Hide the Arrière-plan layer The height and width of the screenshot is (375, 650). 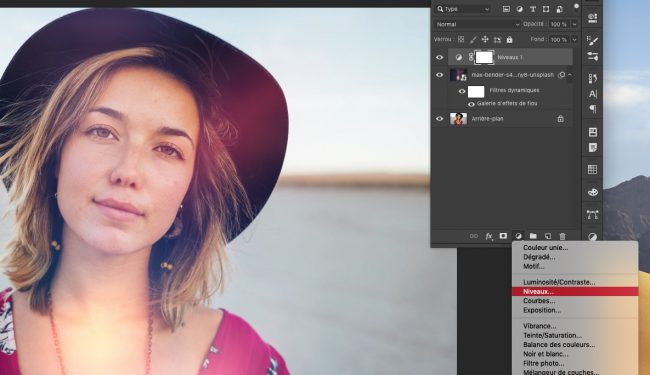[x=439, y=119]
